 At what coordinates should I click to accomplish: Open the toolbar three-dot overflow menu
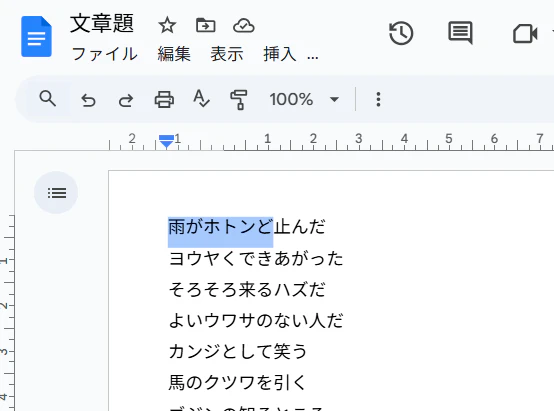coord(378,99)
